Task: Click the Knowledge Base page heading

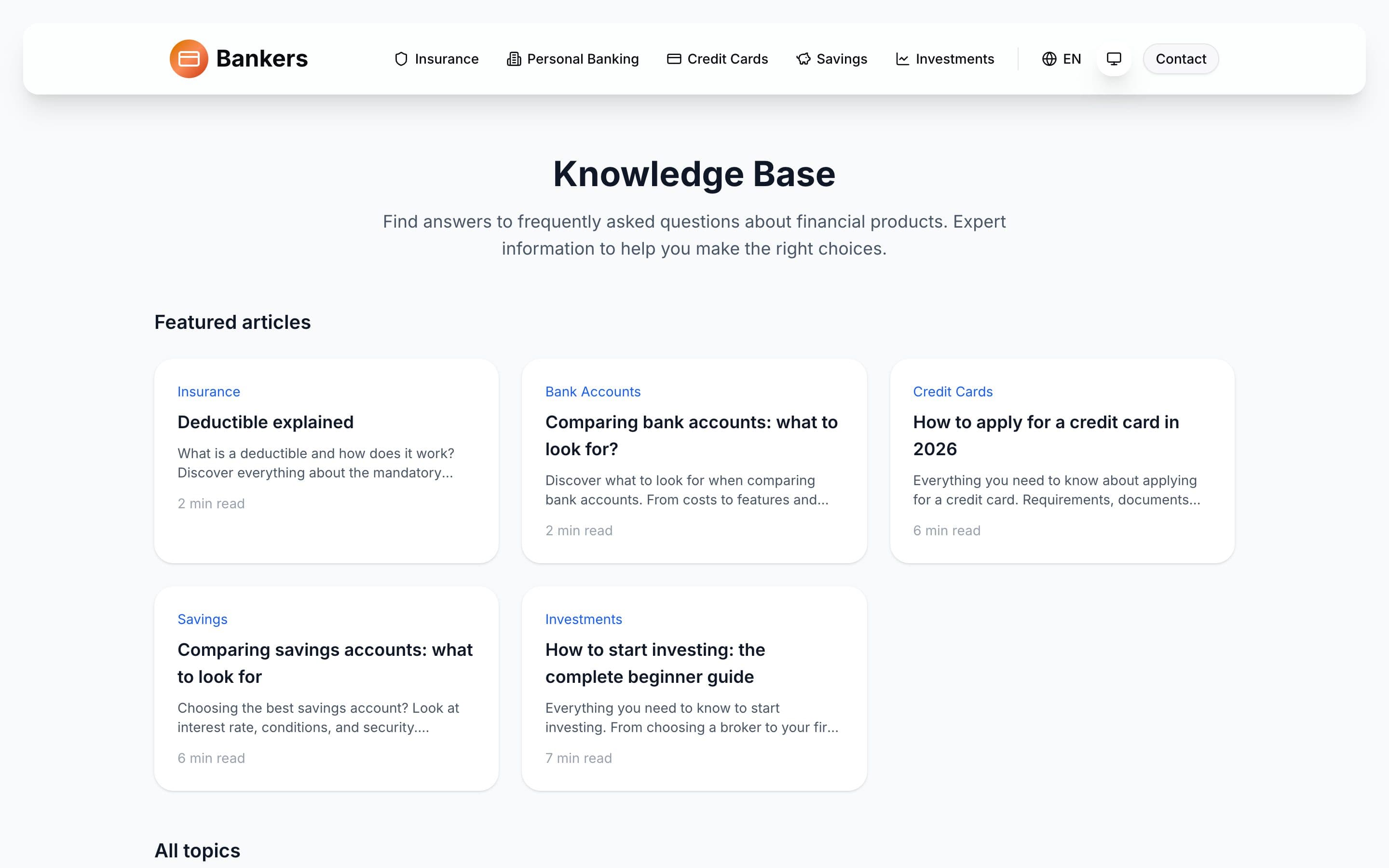Action: (x=694, y=174)
